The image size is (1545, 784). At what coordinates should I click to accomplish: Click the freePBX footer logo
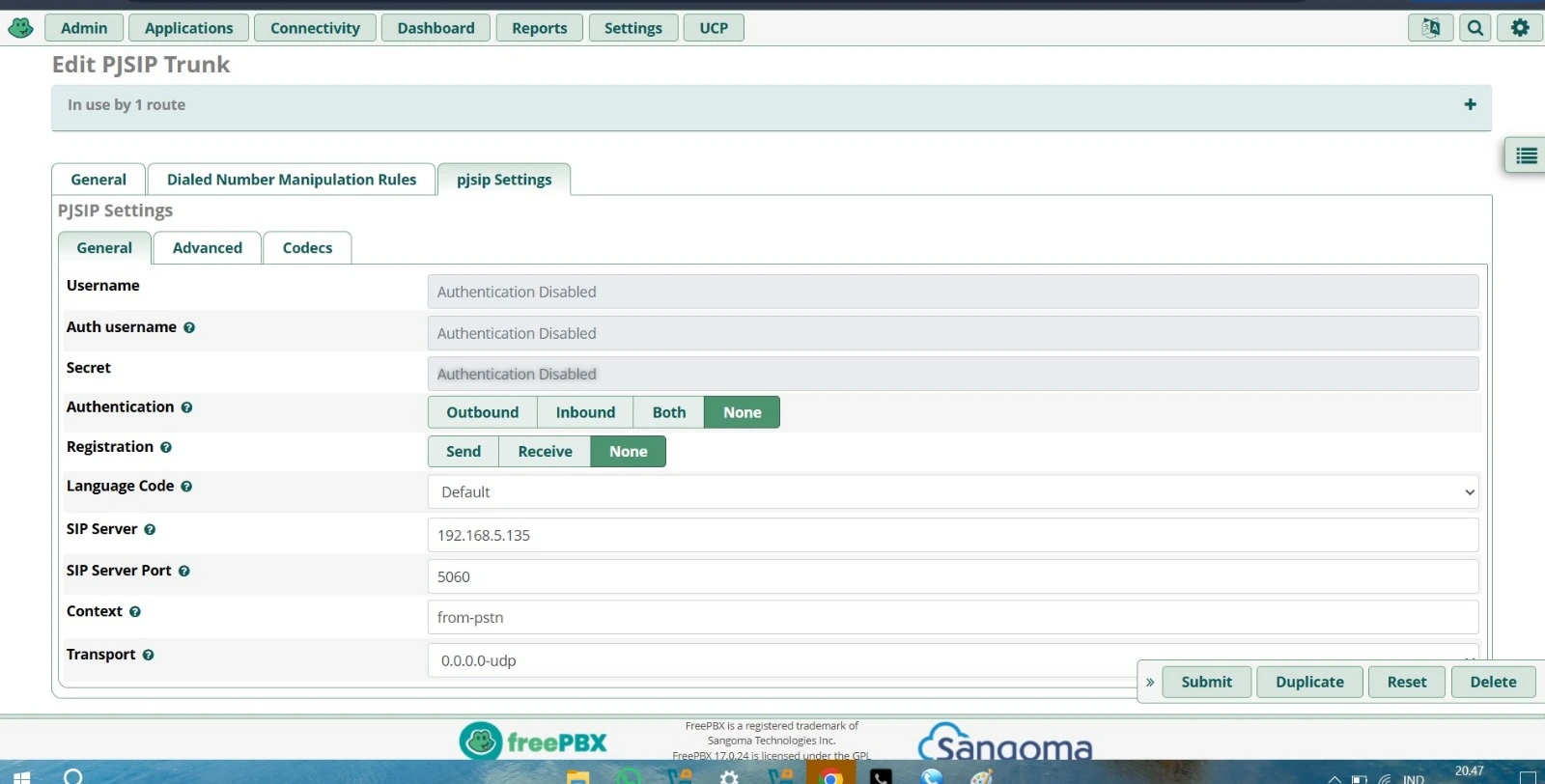[x=533, y=741]
